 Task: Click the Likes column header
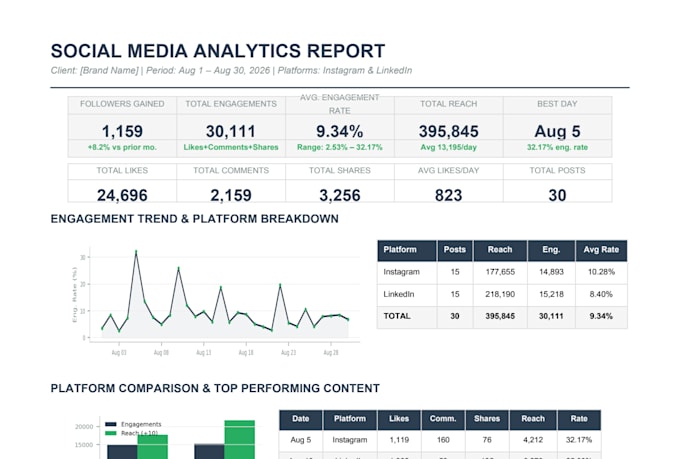pyautogui.click(x=399, y=420)
